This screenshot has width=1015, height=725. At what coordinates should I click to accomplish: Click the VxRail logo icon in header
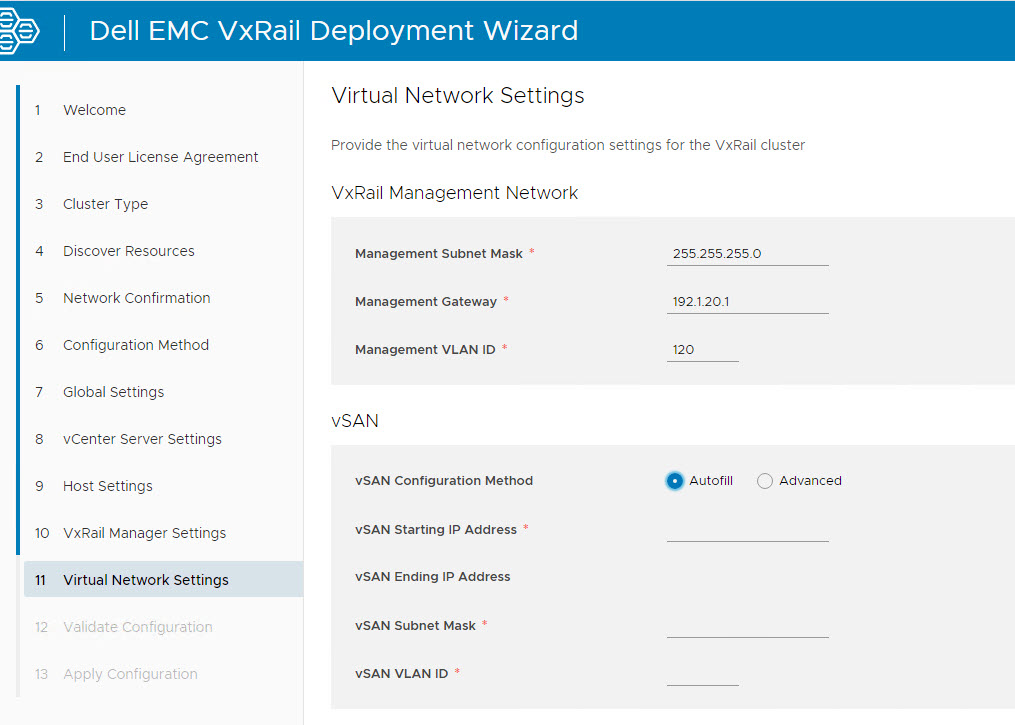coord(18,30)
